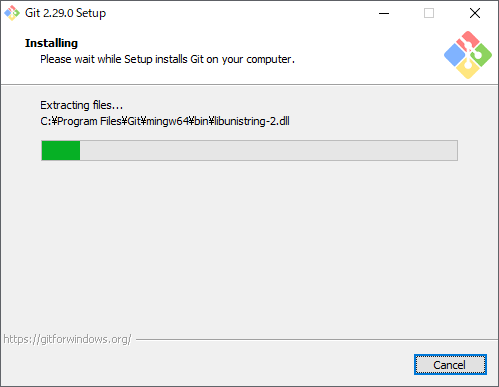Click the blue diamond of the Git logo

tap(454, 55)
